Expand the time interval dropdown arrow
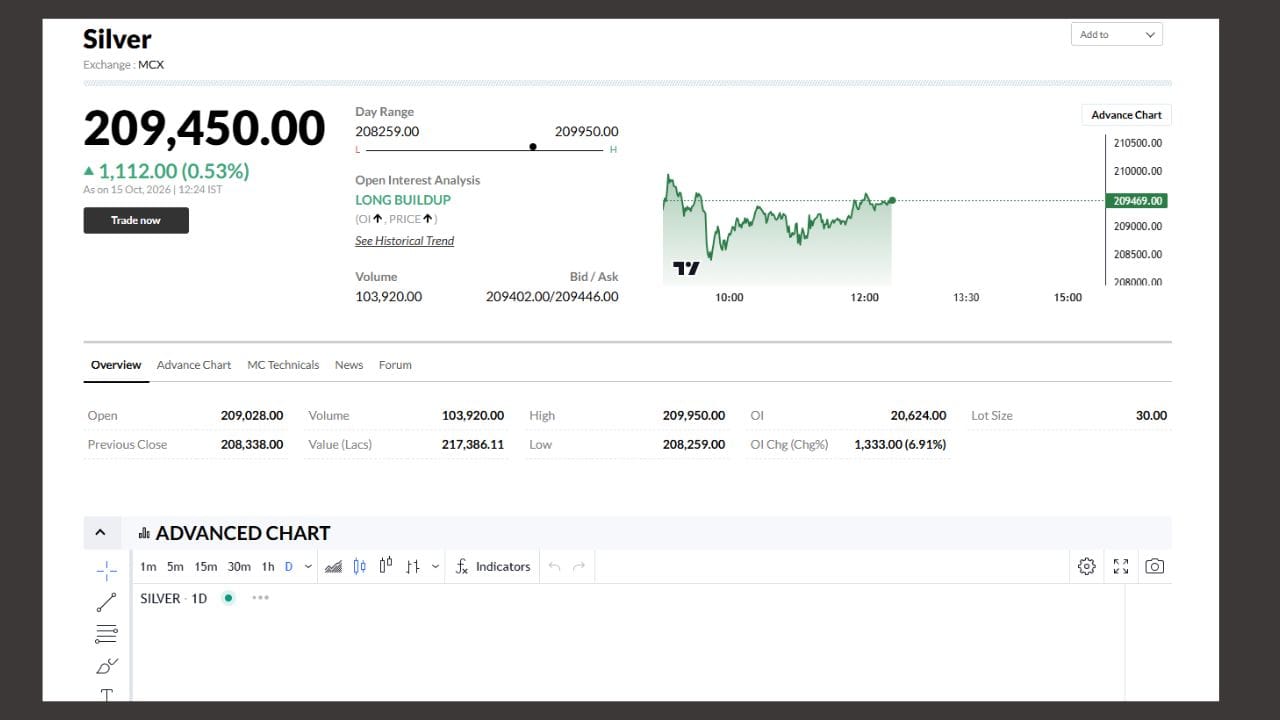 (308, 567)
